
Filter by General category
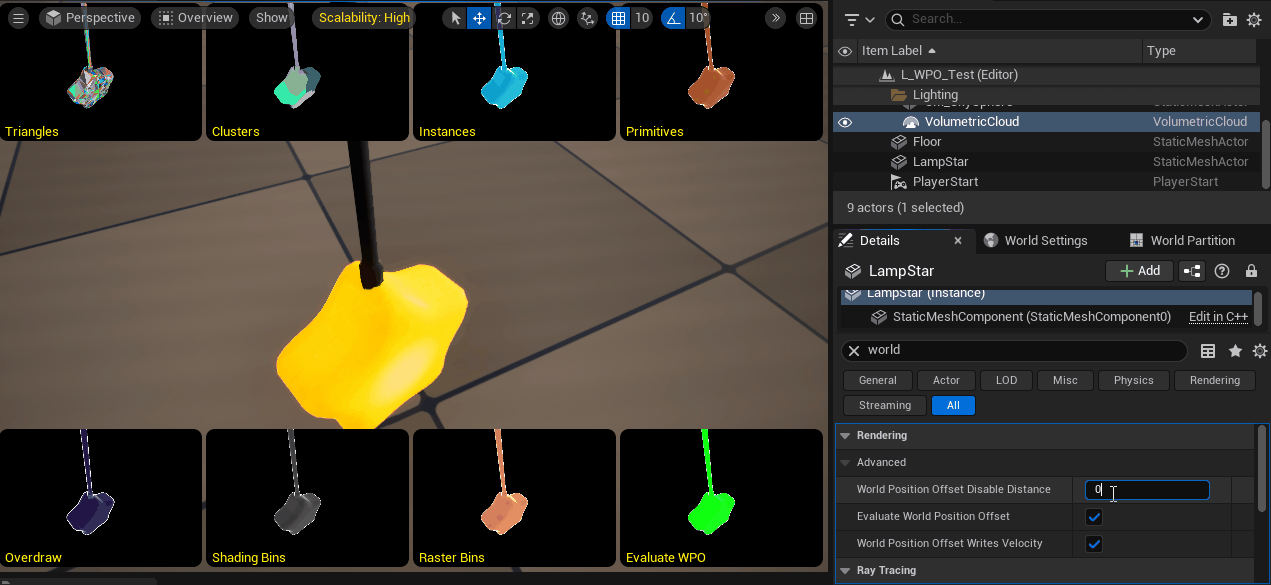click(x=878, y=380)
